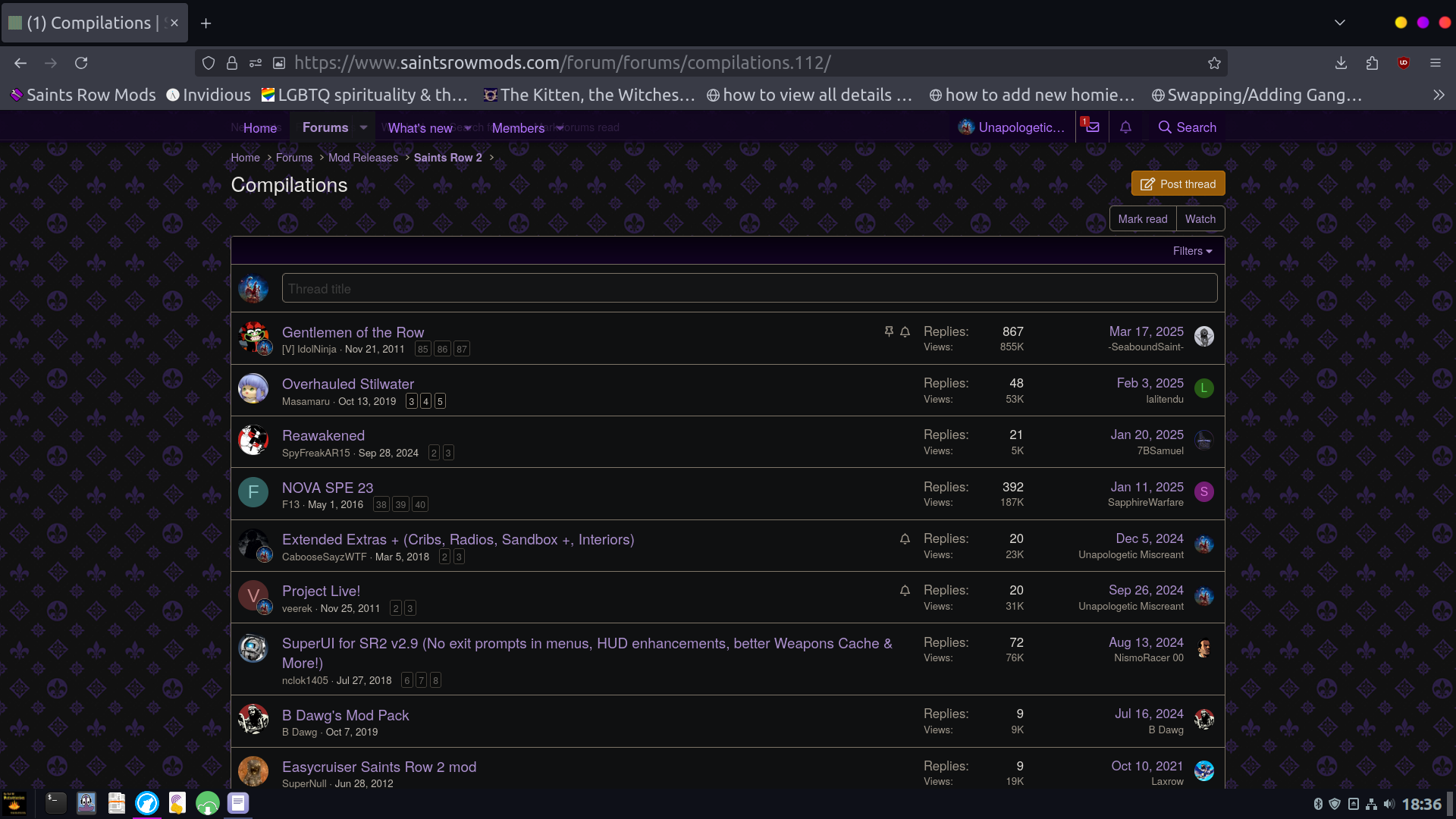Open the Home nav item
The width and height of the screenshot is (1456, 819).
click(260, 128)
